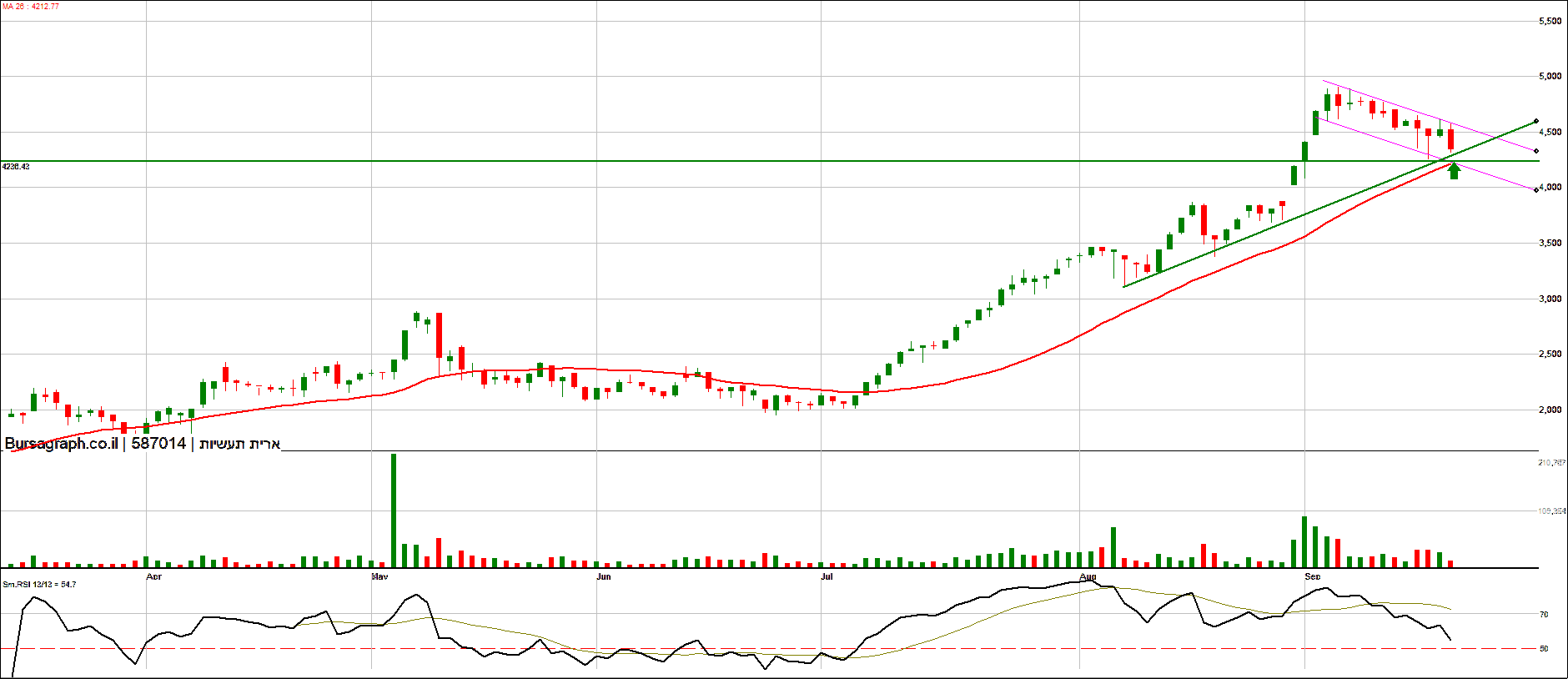Click the Hebrew stock name ארית תעשיות
Viewport: 1568px width, 679px height.
point(239,444)
